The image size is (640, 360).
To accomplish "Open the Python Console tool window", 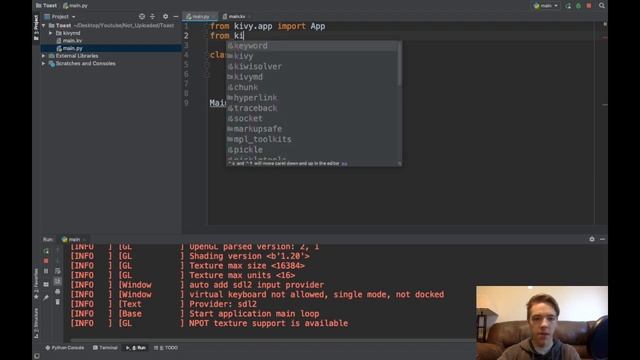I will 64,348.
